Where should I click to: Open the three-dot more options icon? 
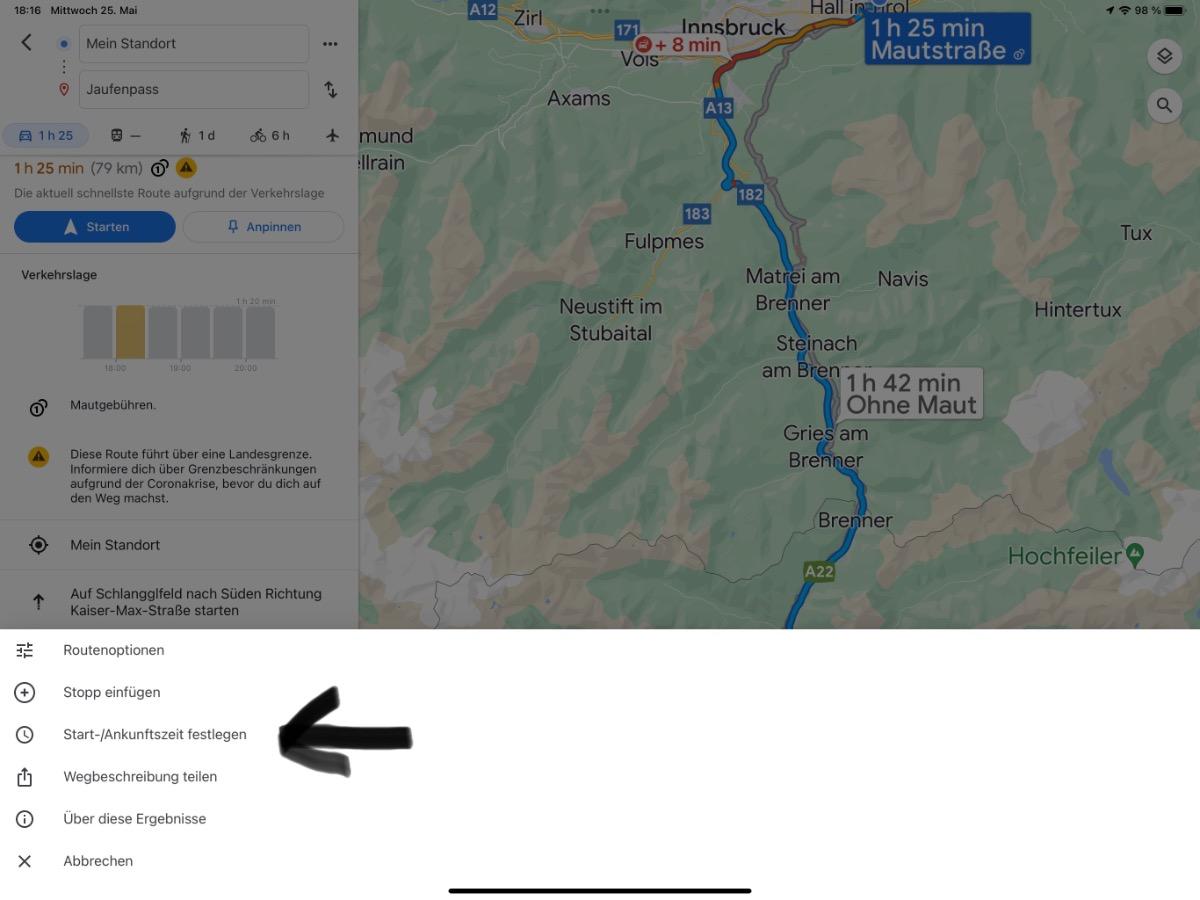tap(330, 44)
